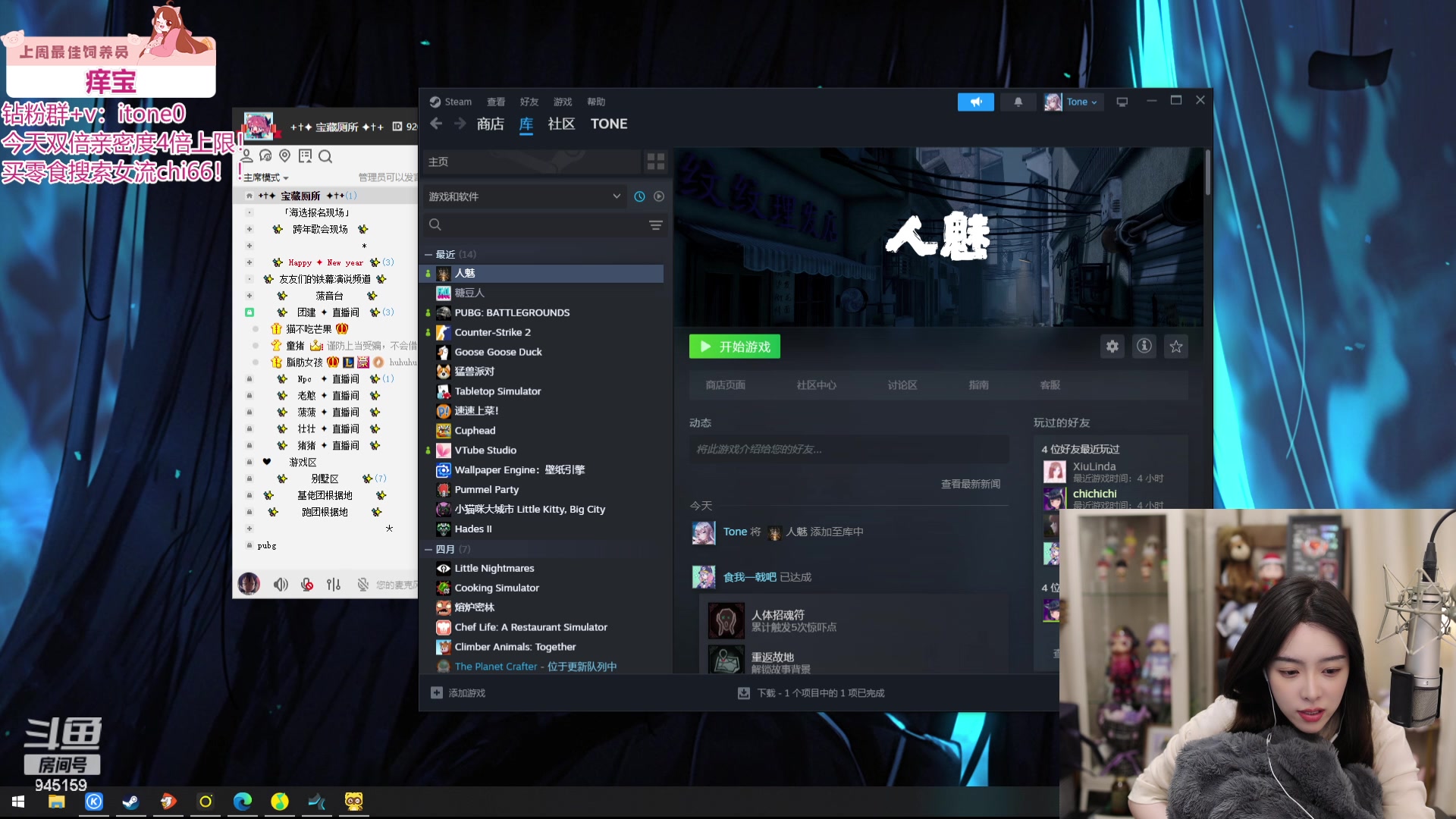Go to 商店 tab

pos(491,124)
